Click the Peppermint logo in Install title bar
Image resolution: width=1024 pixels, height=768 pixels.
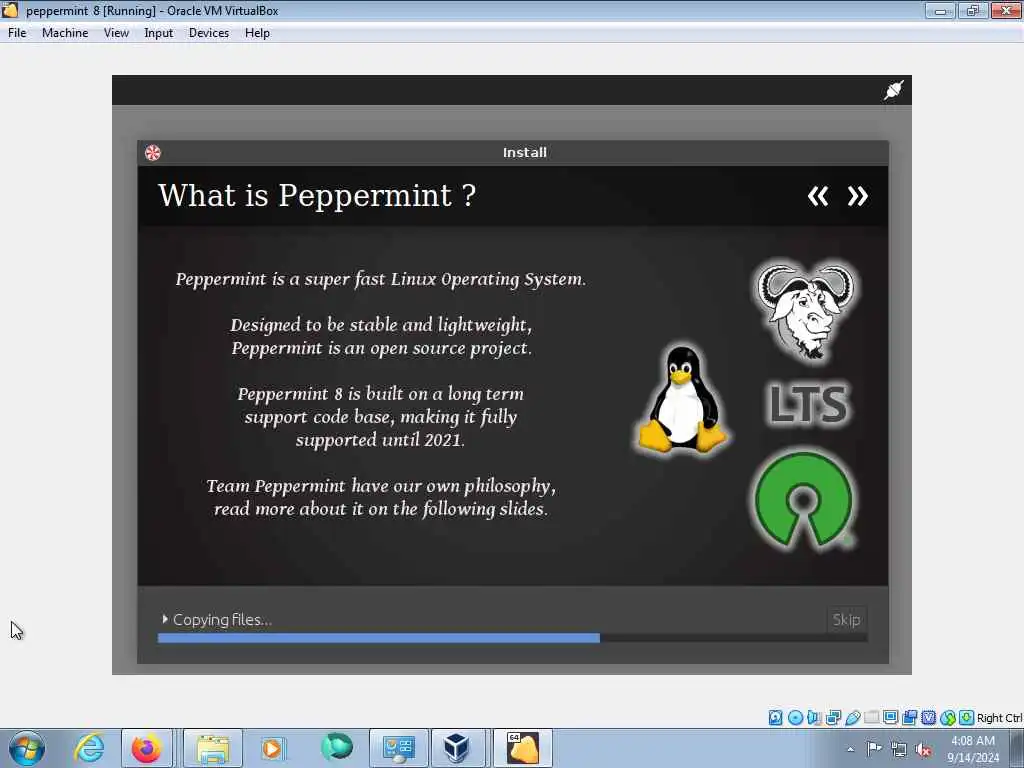(x=153, y=153)
